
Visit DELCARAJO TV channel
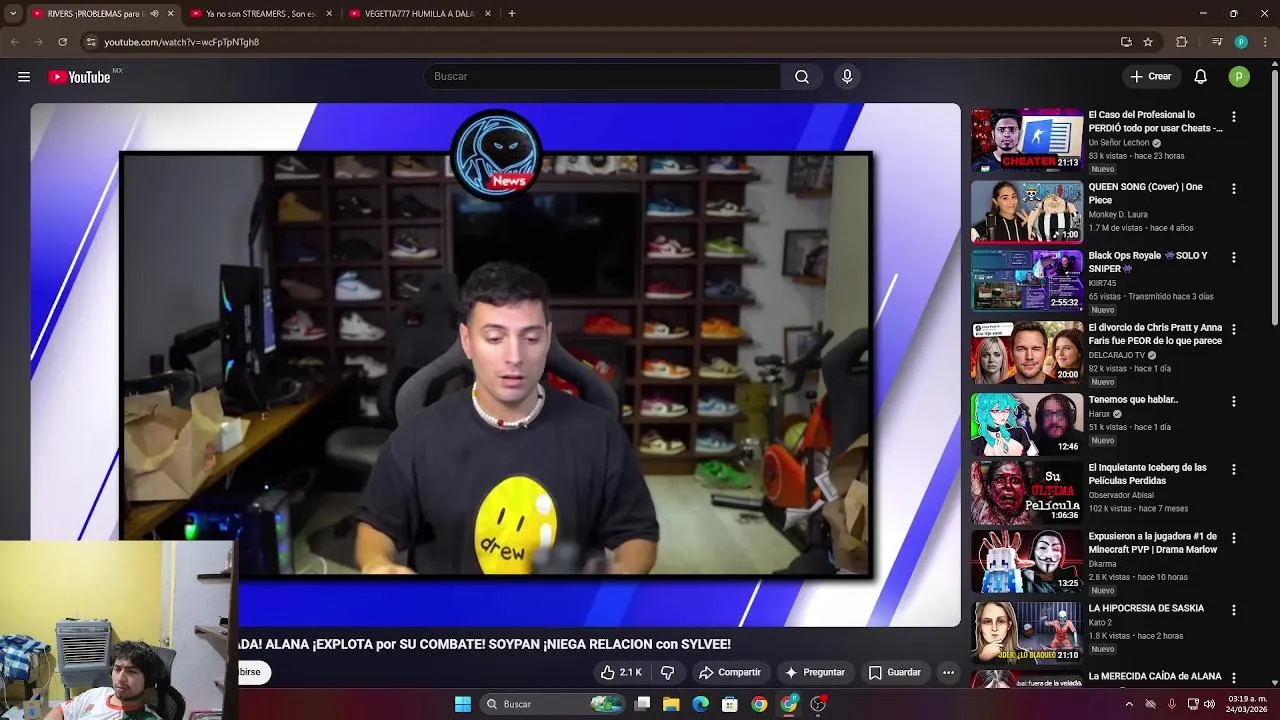click(1117, 355)
